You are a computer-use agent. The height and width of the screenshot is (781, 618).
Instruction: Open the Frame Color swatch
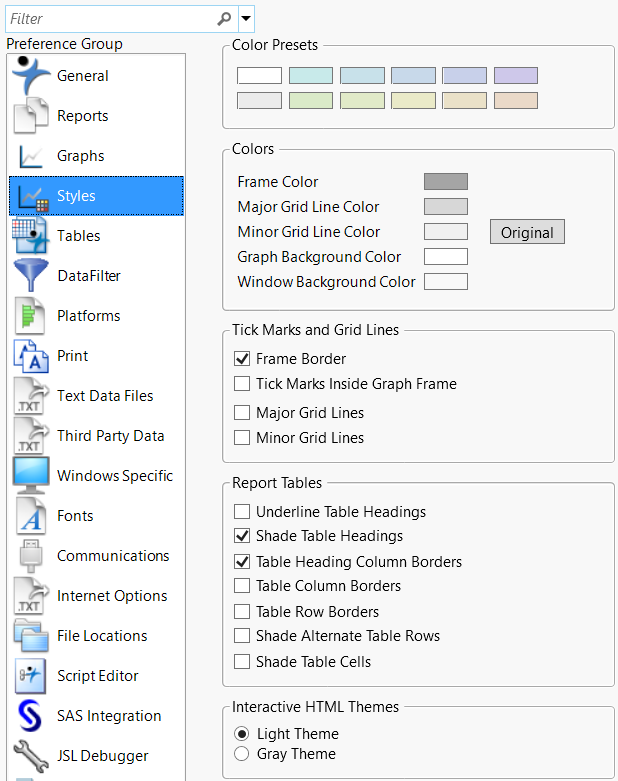coord(445,182)
